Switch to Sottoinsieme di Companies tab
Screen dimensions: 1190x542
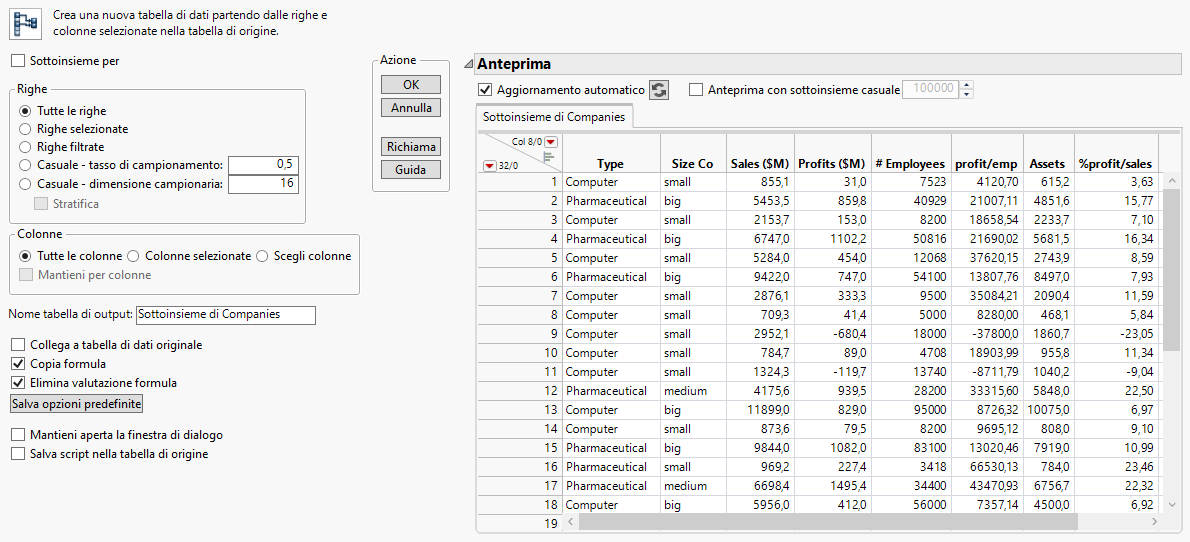[553, 117]
